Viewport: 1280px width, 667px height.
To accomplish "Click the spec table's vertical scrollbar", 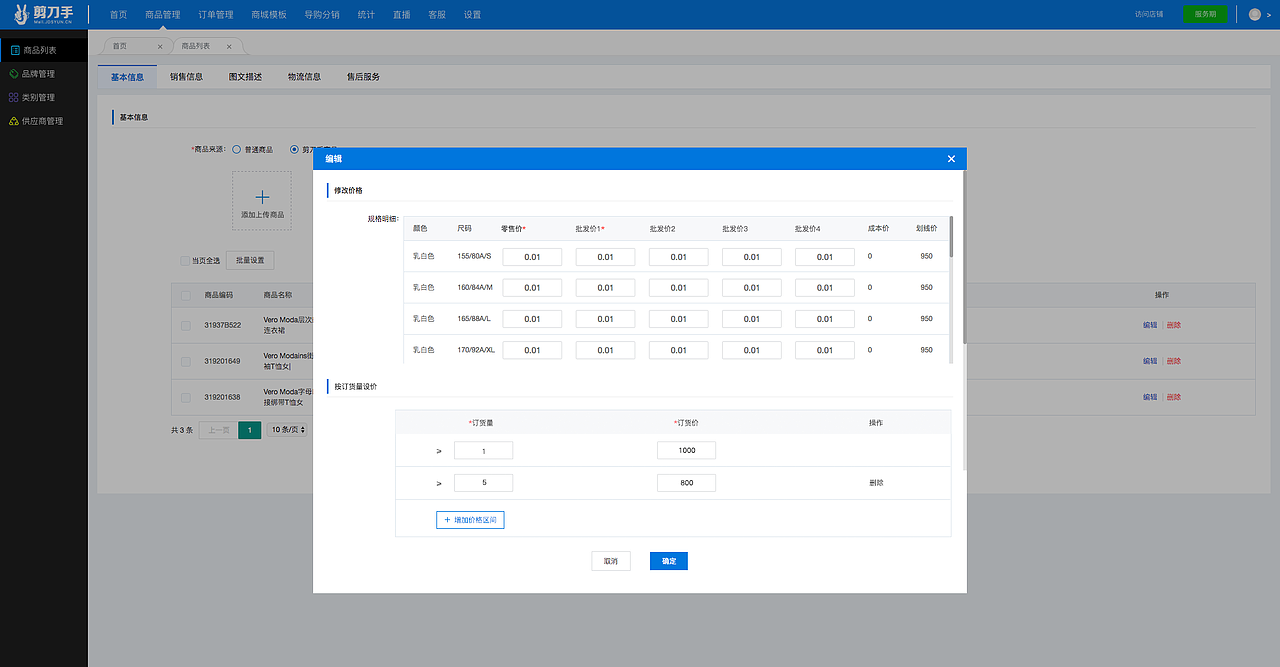I will 951,238.
